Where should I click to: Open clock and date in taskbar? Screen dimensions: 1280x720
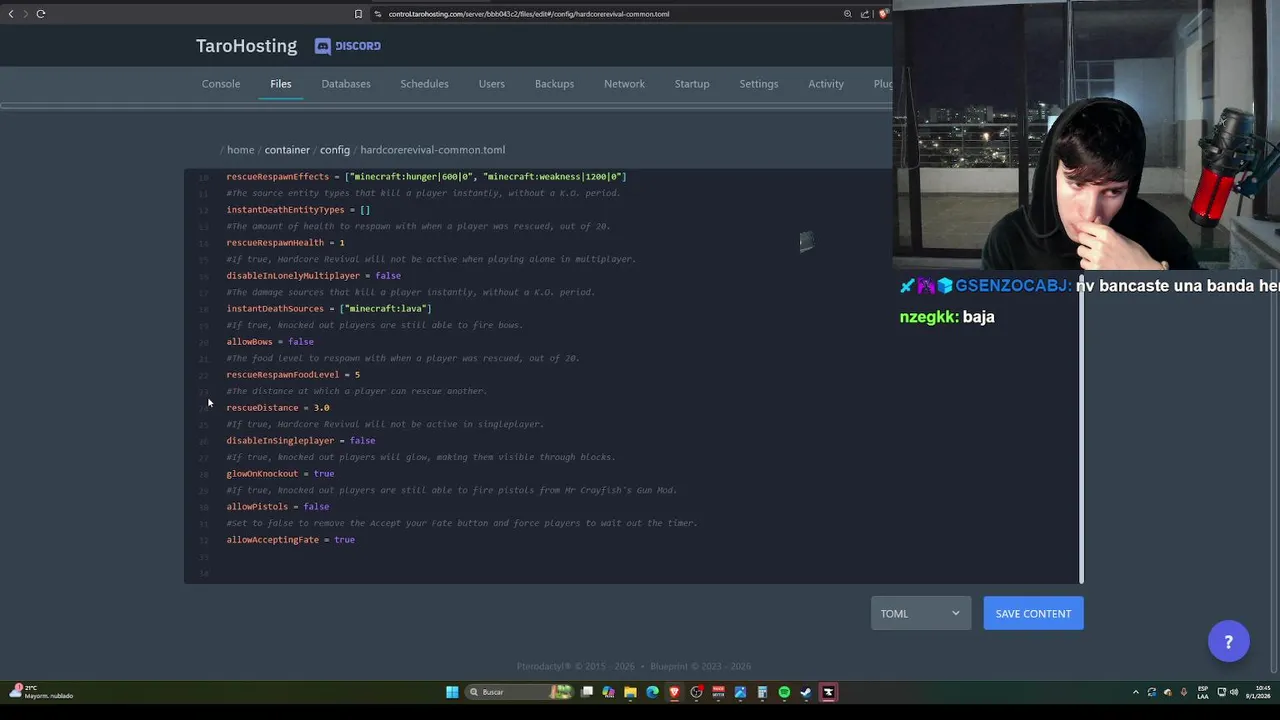click(1258, 692)
